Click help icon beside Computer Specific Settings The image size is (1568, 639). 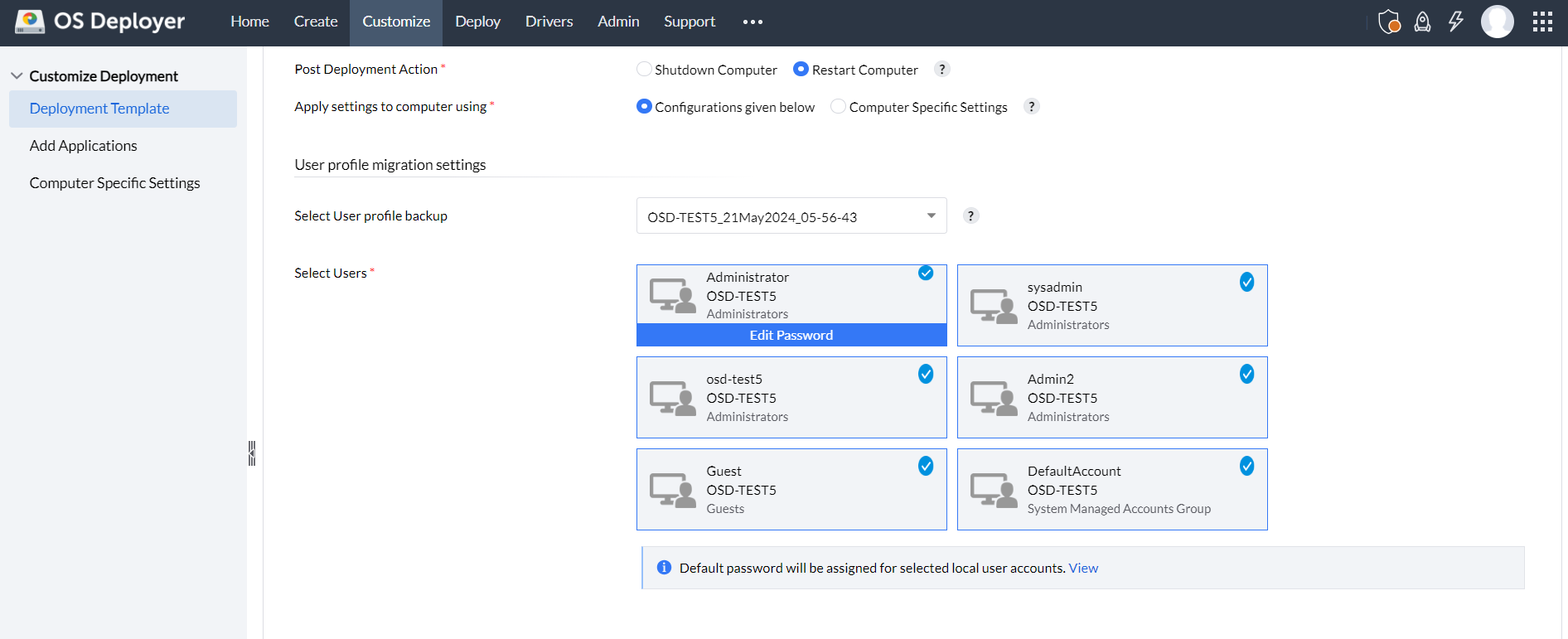pos(1032,107)
